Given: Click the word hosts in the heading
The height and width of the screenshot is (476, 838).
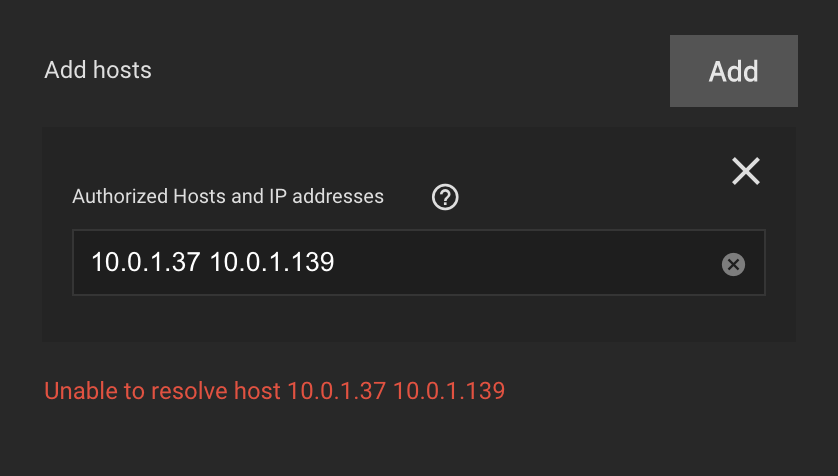Looking at the screenshot, I should [122, 70].
